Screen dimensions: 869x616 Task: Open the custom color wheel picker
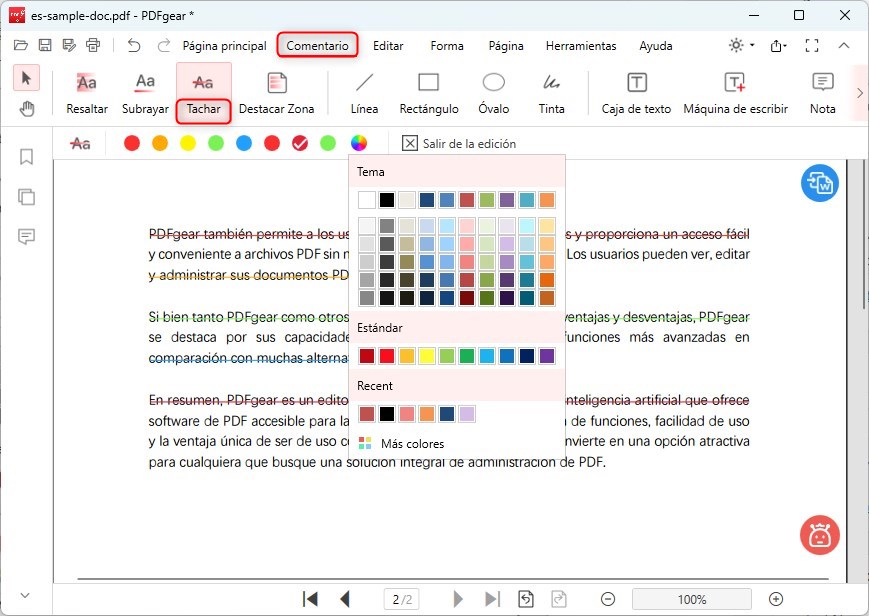359,143
